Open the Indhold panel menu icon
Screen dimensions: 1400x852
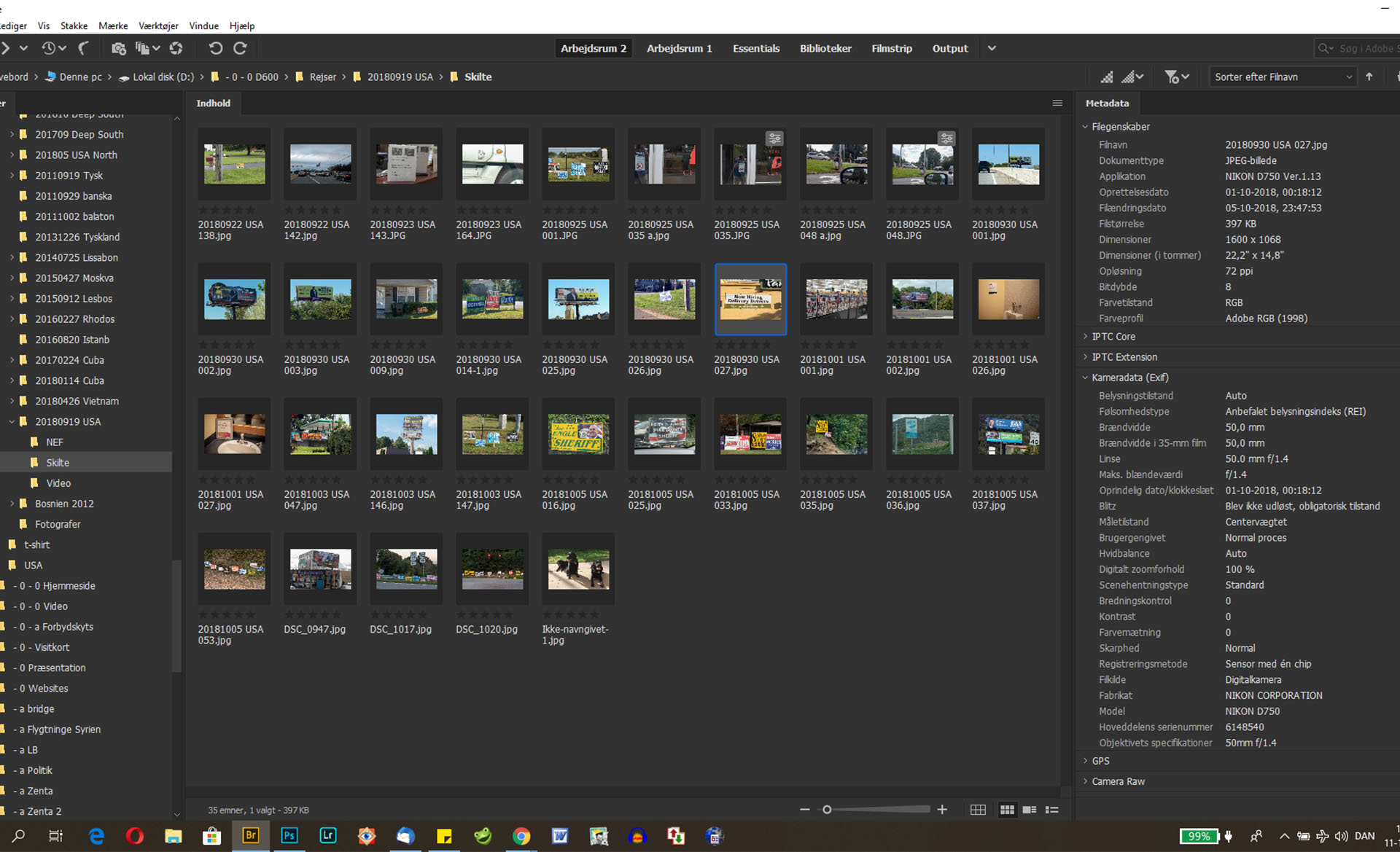click(x=1057, y=103)
